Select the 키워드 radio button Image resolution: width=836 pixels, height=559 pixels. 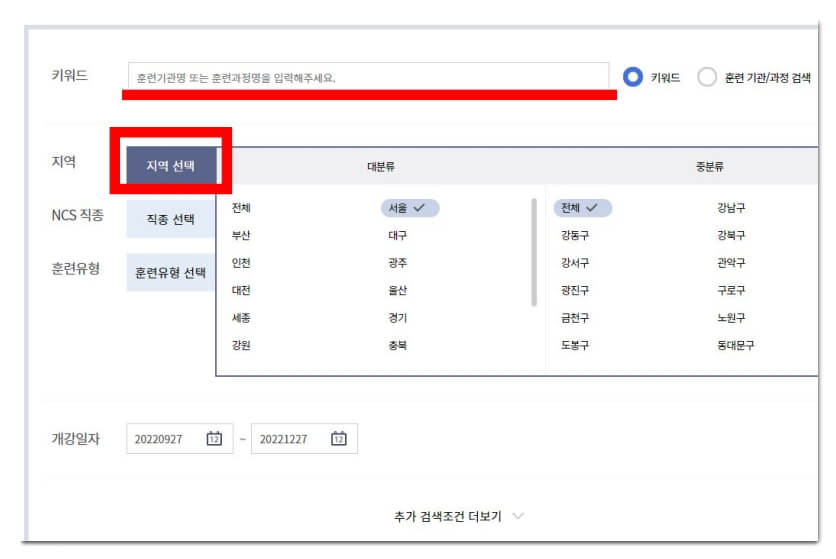pos(633,77)
